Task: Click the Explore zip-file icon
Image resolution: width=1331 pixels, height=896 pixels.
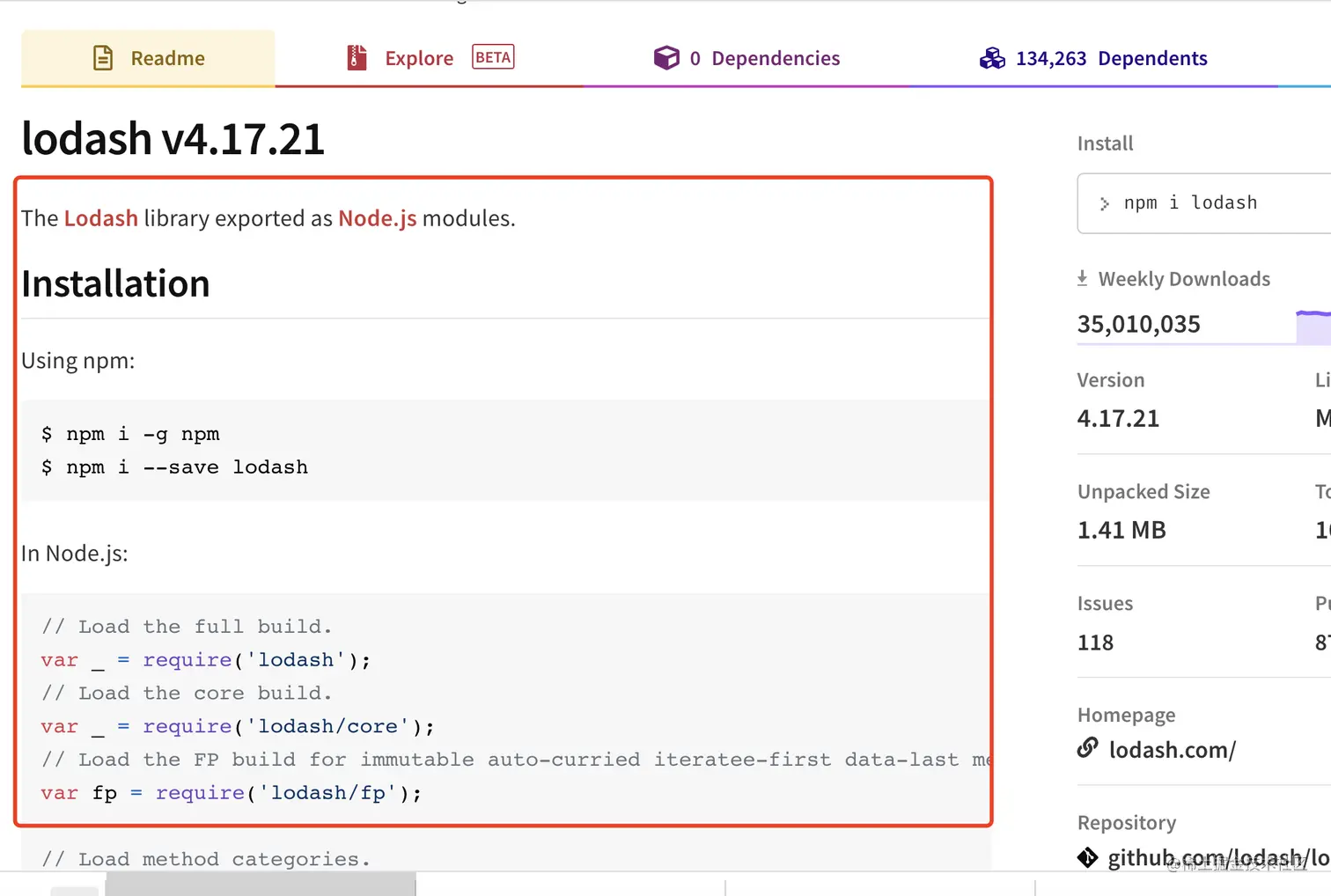Action: (357, 58)
